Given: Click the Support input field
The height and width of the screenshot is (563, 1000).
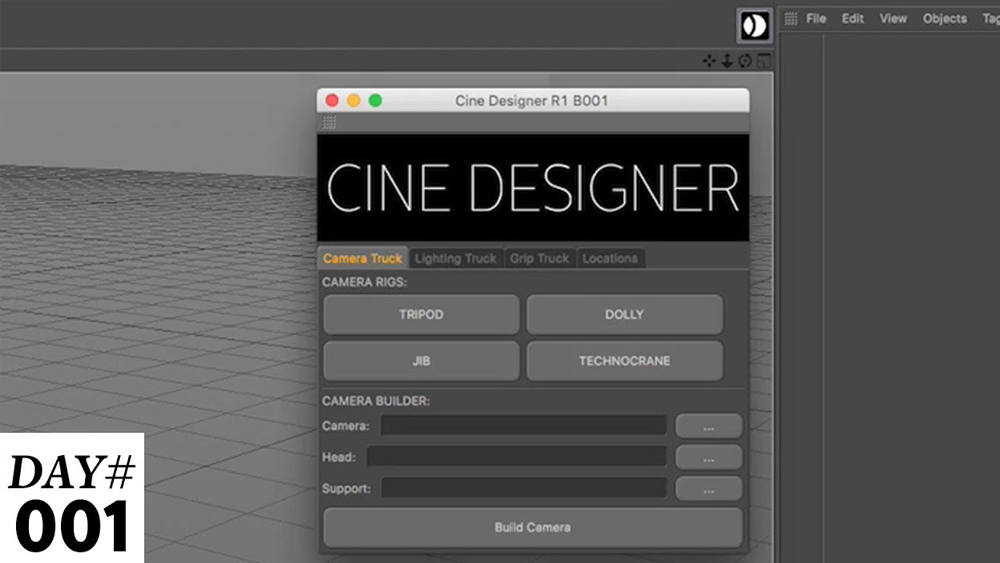Looking at the screenshot, I should pyautogui.click(x=524, y=488).
